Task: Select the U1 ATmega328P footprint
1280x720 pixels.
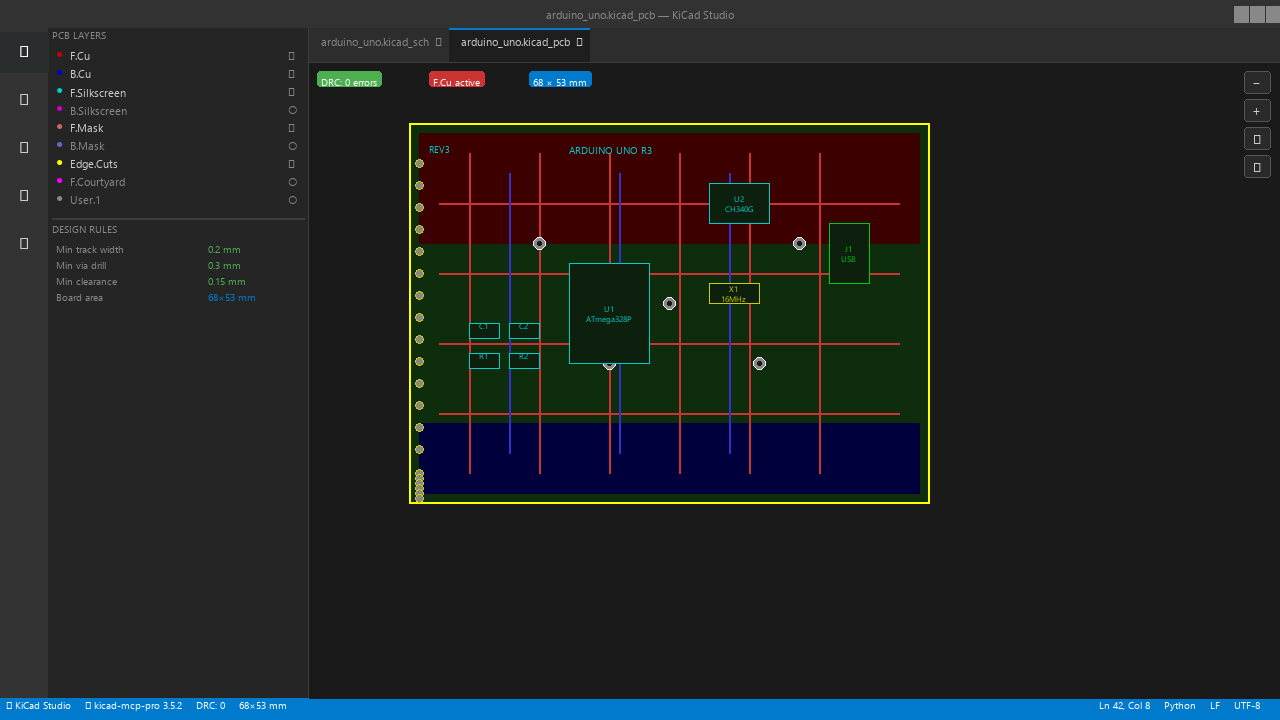Action: [609, 313]
